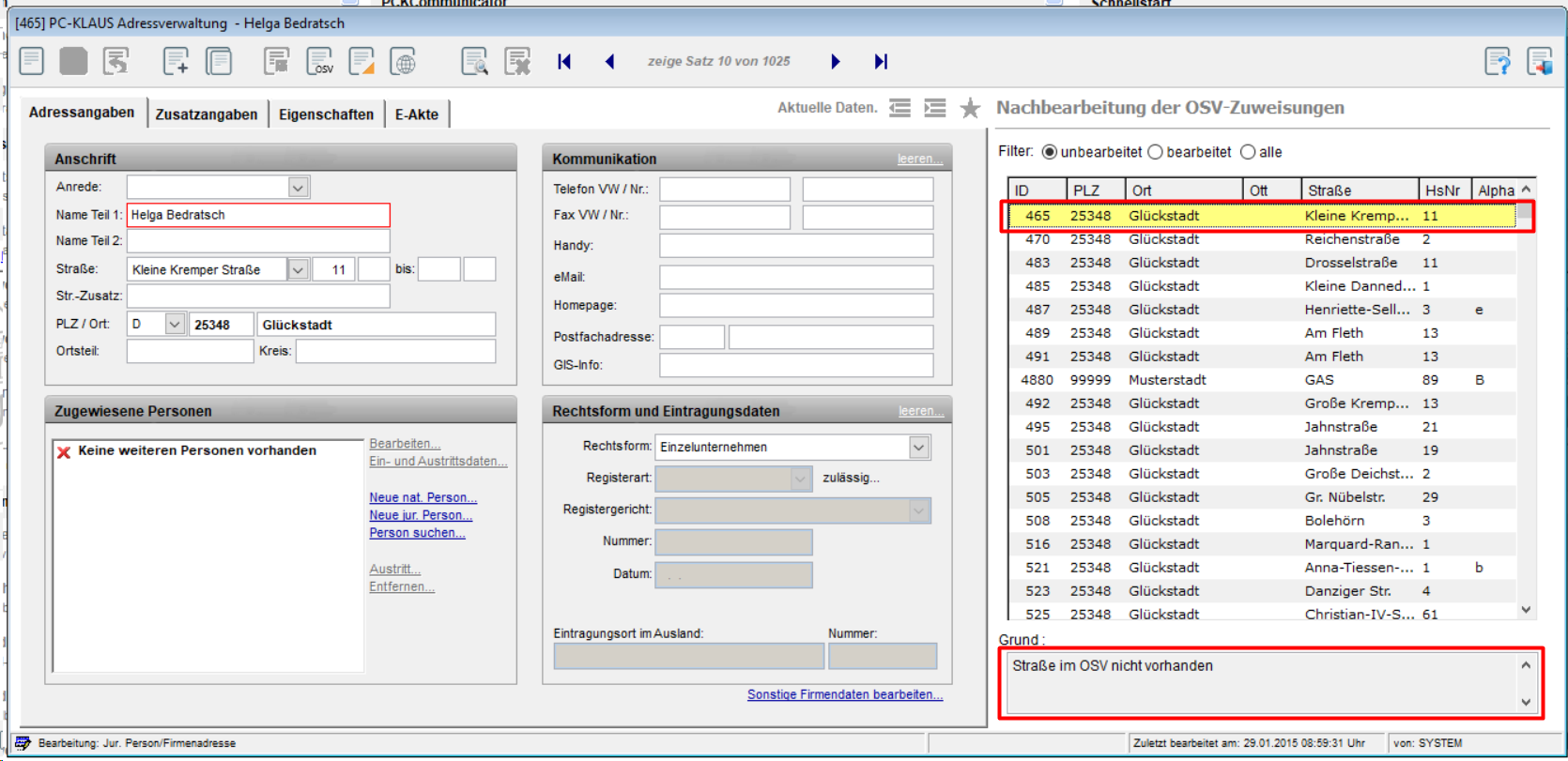1568x761 pixels.
Task: Open the Straße street dropdown arrow
Action: (298, 270)
